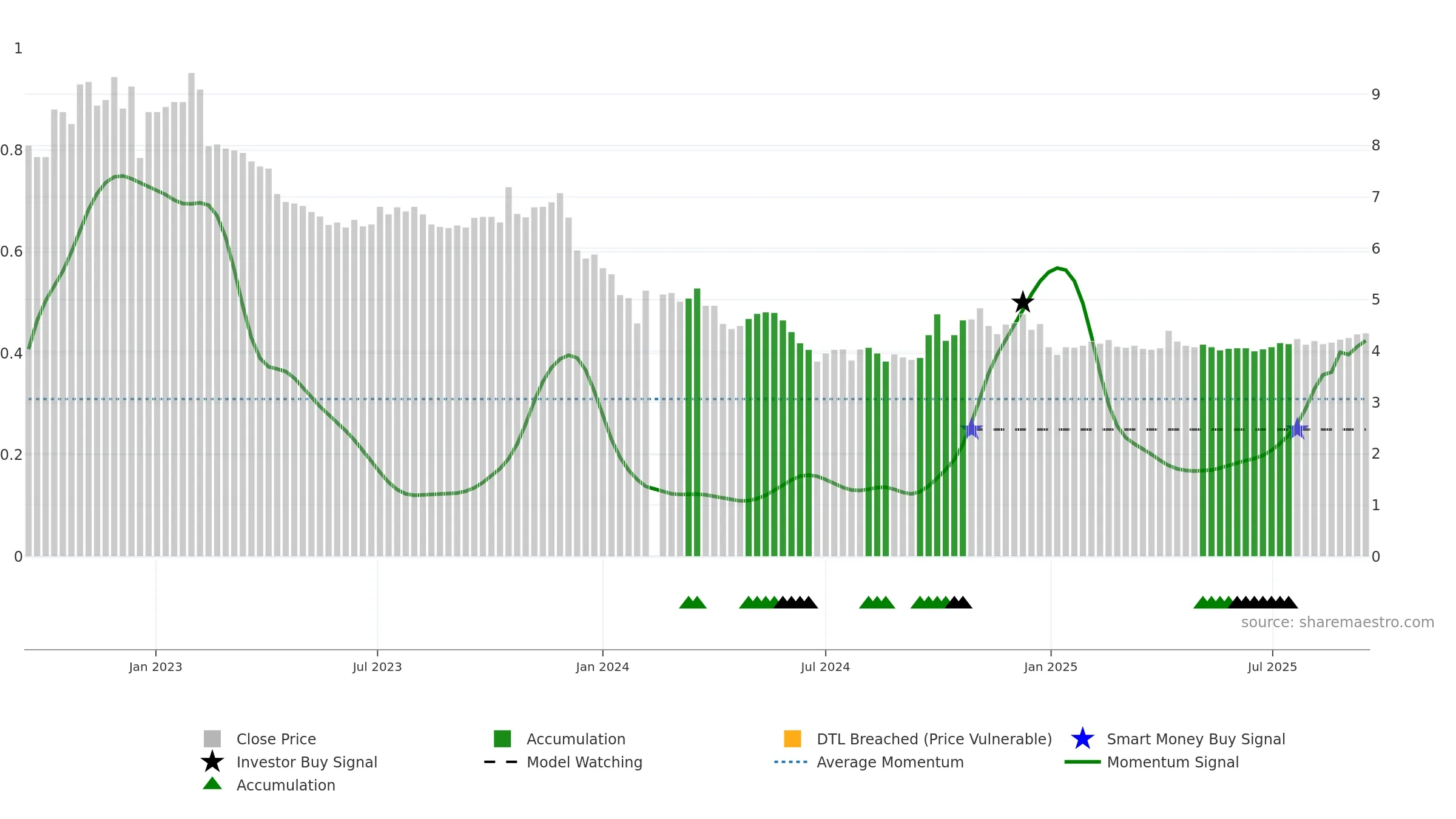Image resolution: width=1456 pixels, height=819 pixels.
Task: Toggle the Model Watching legend entry
Action: pos(563,762)
